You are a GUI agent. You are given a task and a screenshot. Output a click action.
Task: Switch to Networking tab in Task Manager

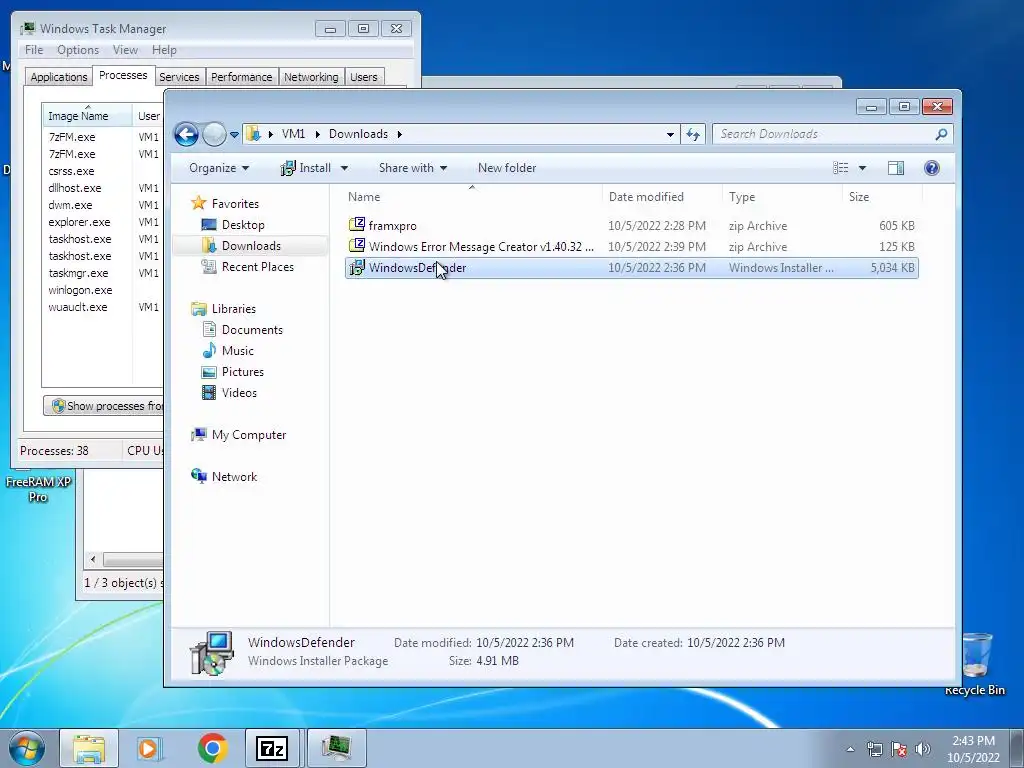(x=311, y=77)
